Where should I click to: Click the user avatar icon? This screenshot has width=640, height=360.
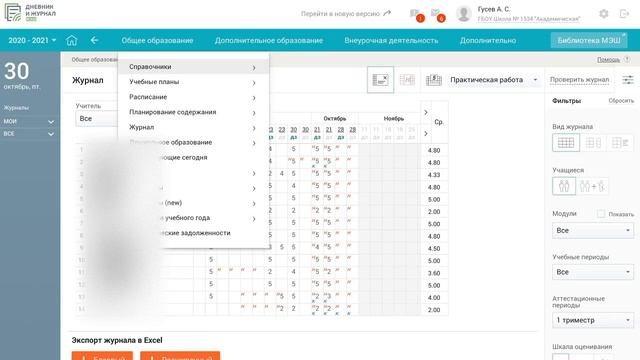coord(464,14)
